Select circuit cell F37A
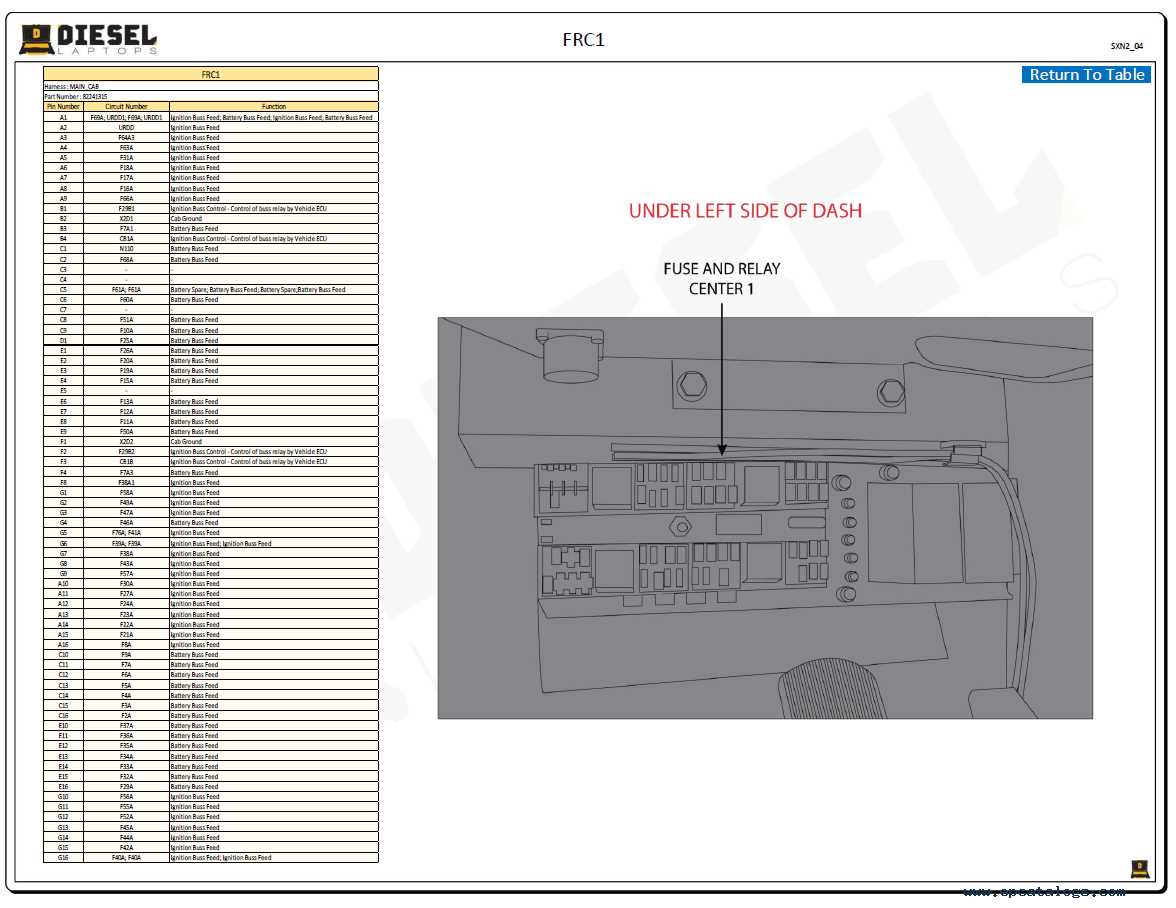 click(126, 726)
